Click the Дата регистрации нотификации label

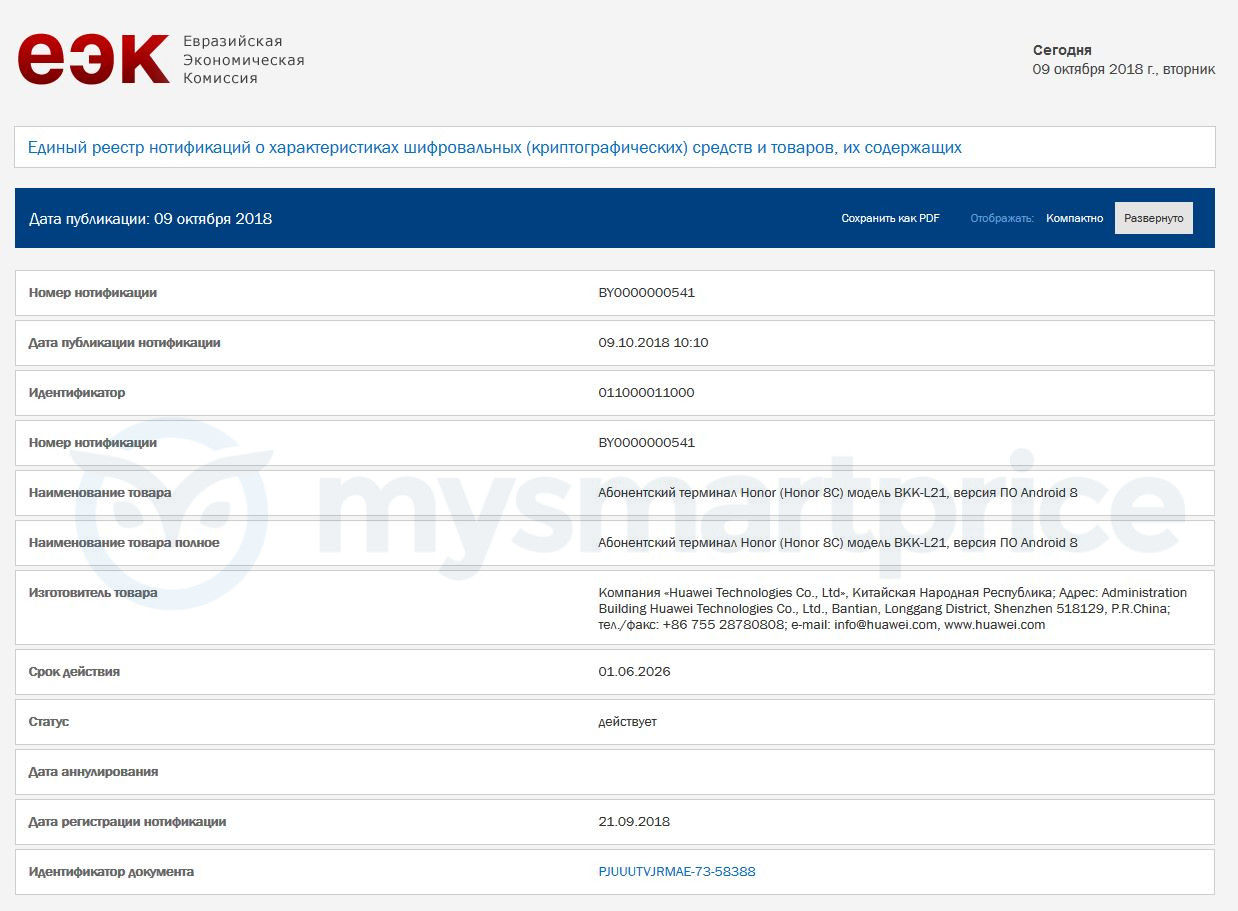(127, 822)
